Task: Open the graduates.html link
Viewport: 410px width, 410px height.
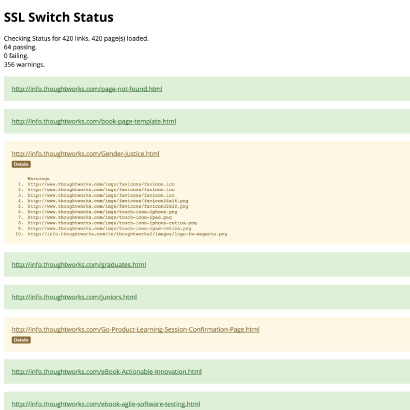Action: coord(79,265)
